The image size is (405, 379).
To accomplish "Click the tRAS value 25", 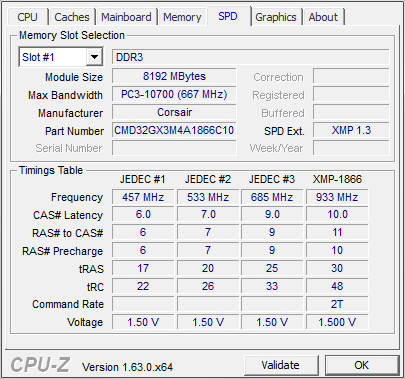I will point(272,268).
